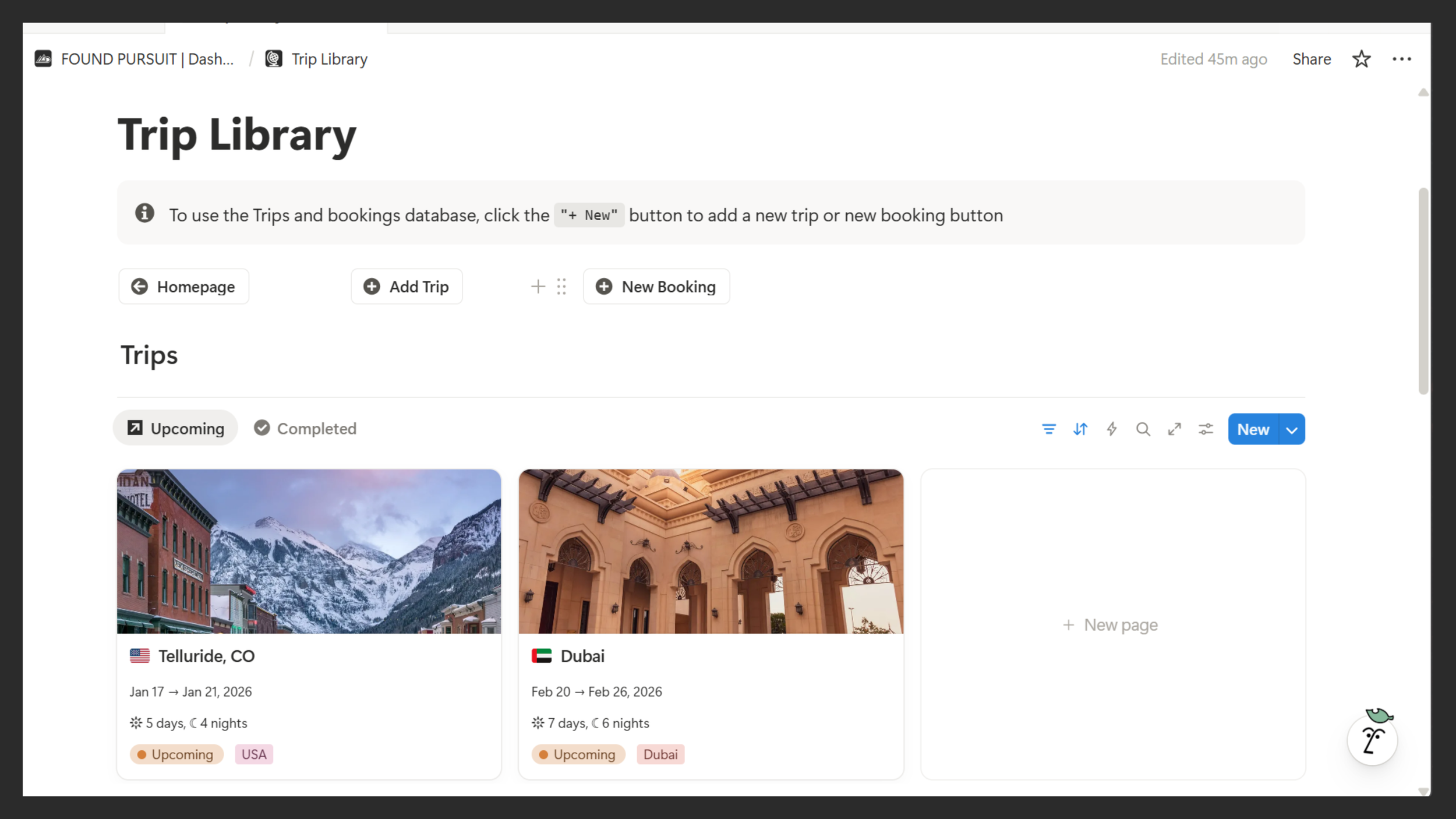1456x819 pixels.
Task: Click the vertical scrollbar thumb
Action: point(1423,291)
